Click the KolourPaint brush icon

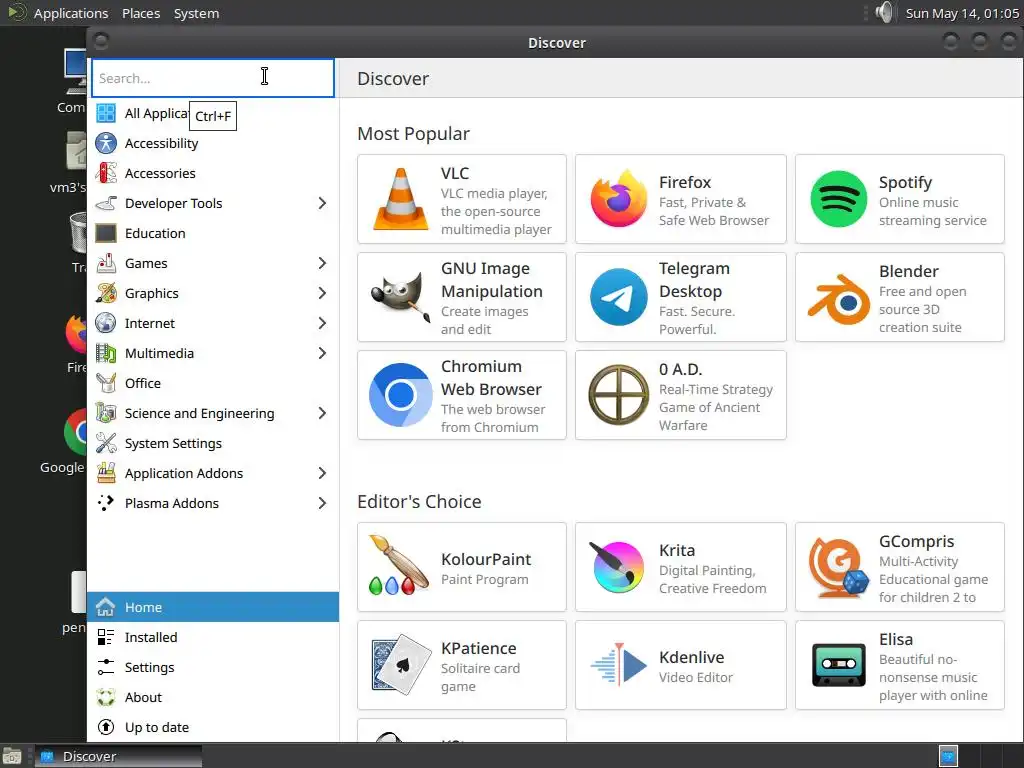[x=399, y=566]
